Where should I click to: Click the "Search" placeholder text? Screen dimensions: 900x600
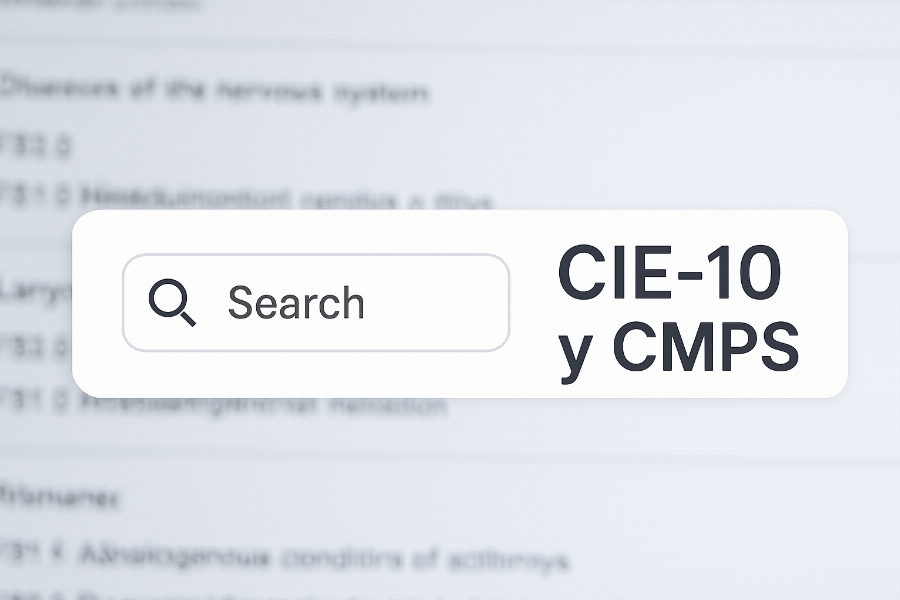(x=296, y=302)
